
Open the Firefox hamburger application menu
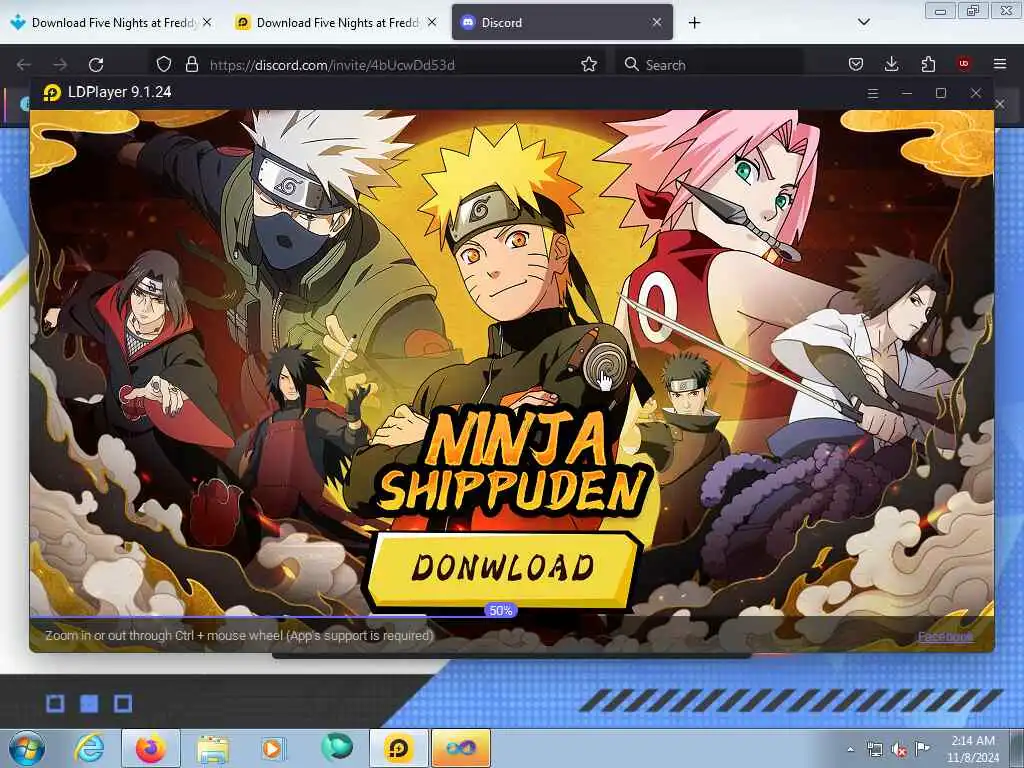coord(1000,64)
